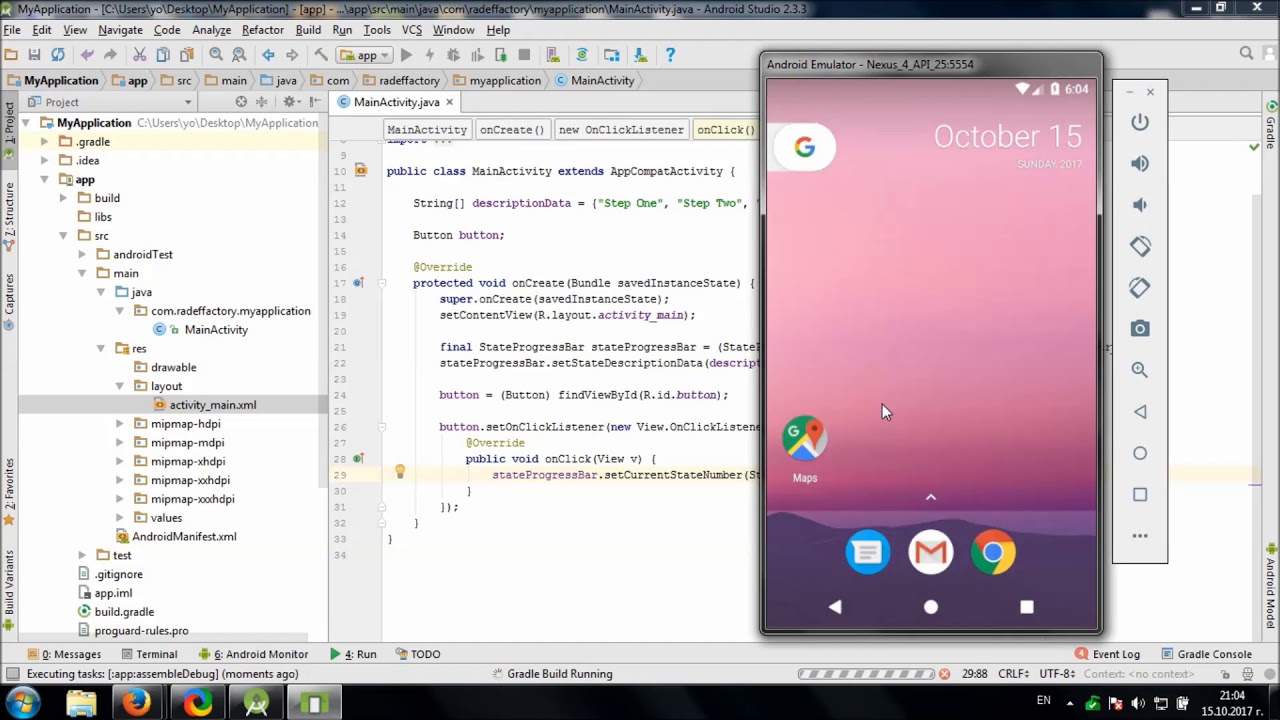1280x720 pixels.
Task: Open the SDK Manager download icon
Action: click(641, 55)
